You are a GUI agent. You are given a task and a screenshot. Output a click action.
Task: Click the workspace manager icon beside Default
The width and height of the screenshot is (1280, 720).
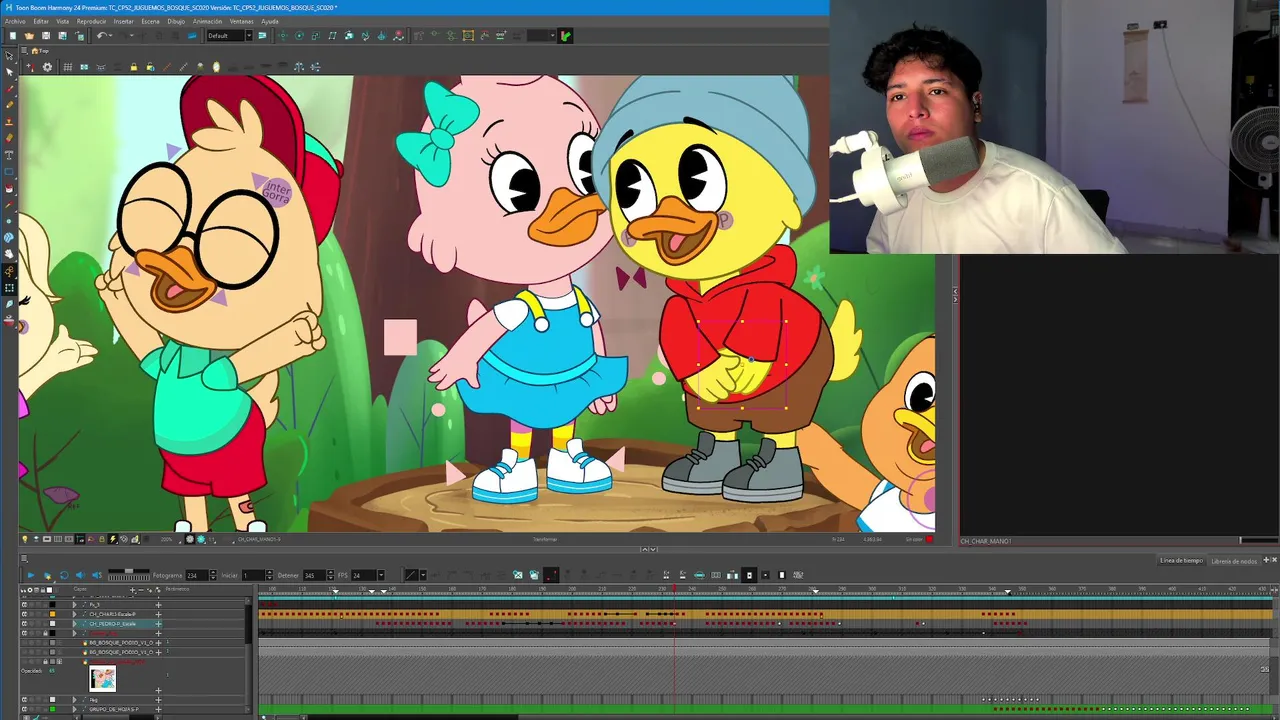262,36
